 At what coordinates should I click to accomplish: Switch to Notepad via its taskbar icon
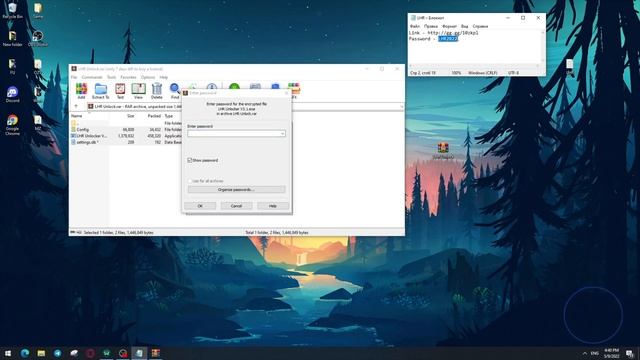pos(139,353)
